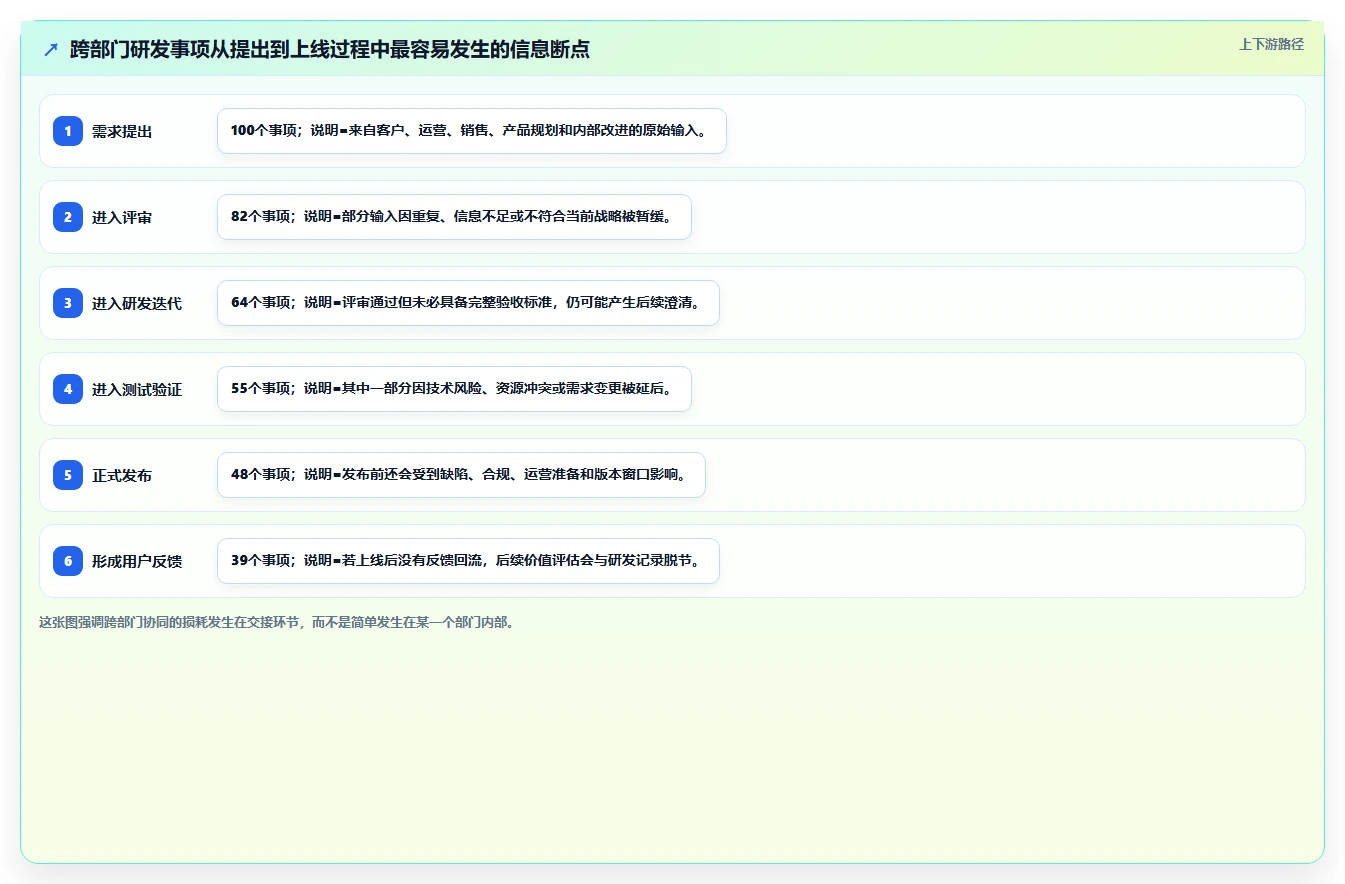1345x884 pixels.
Task: Click the footnote starting 这张图强调跨部门协同
Action: (x=277, y=622)
